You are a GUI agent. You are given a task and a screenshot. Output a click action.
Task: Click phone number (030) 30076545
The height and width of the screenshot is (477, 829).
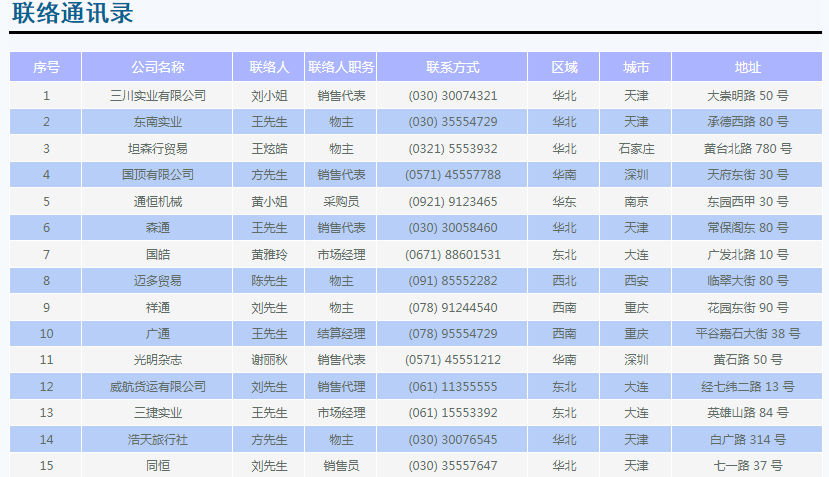[x=452, y=439]
